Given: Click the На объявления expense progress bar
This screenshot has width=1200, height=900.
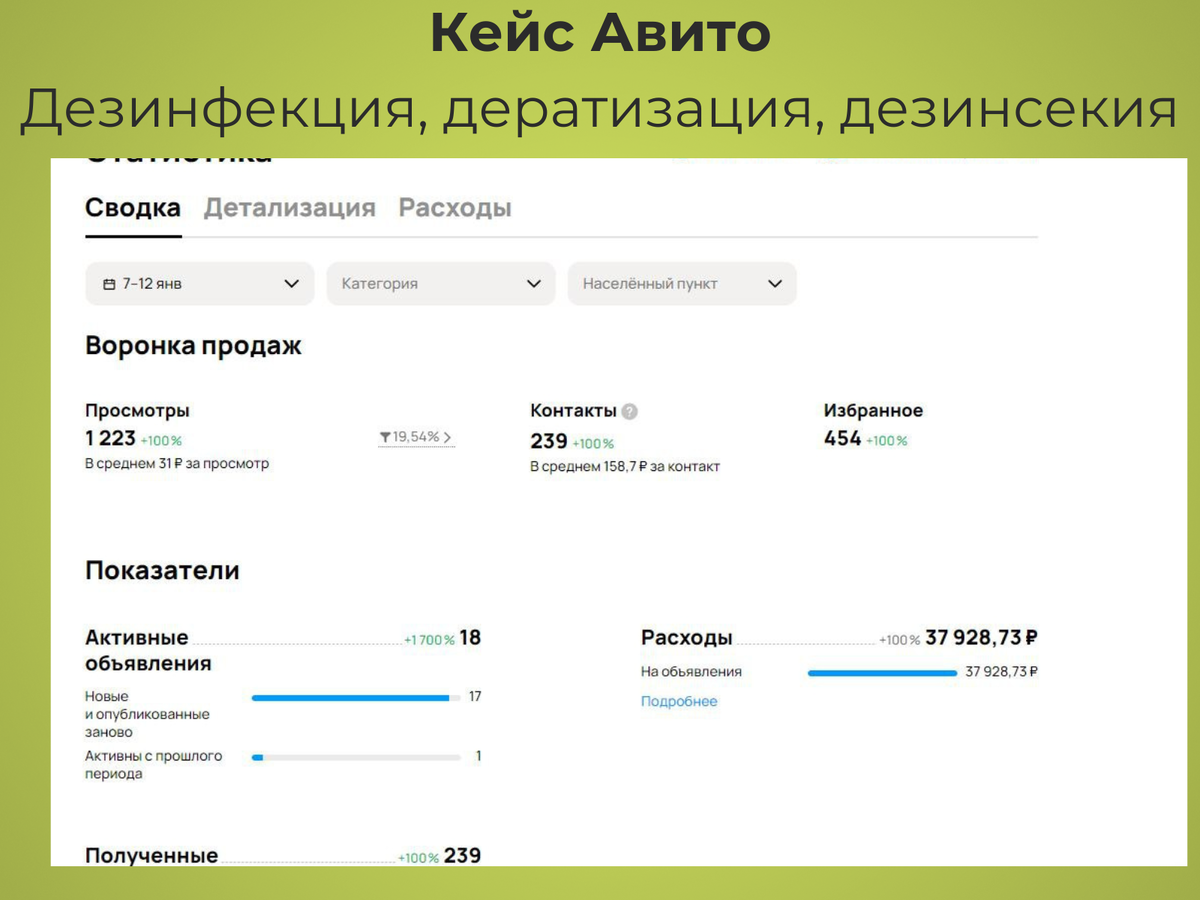Looking at the screenshot, I should pyautogui.click(x=882, y=673).
